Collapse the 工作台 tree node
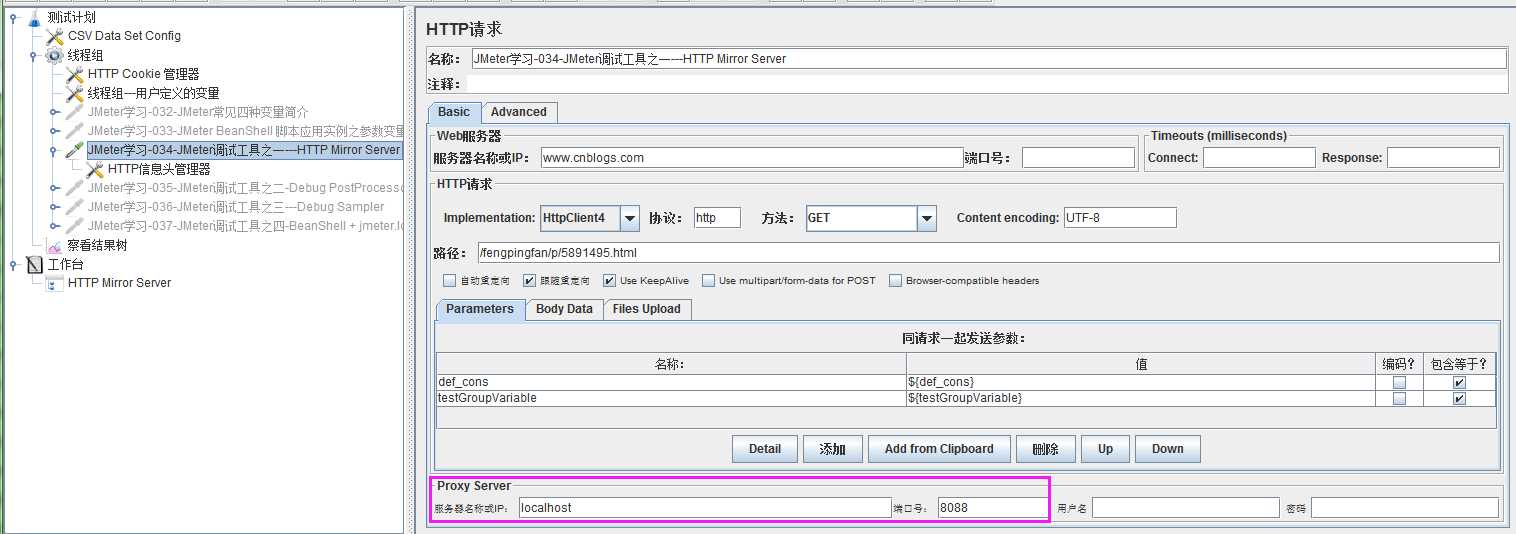The image size is (1516, 534). [13, 264]
